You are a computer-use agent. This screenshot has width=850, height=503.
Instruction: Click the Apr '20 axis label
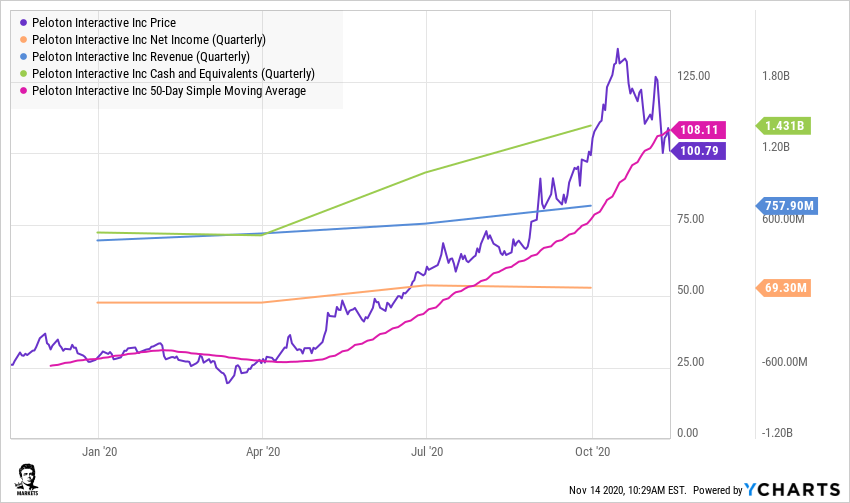[263, 452]
